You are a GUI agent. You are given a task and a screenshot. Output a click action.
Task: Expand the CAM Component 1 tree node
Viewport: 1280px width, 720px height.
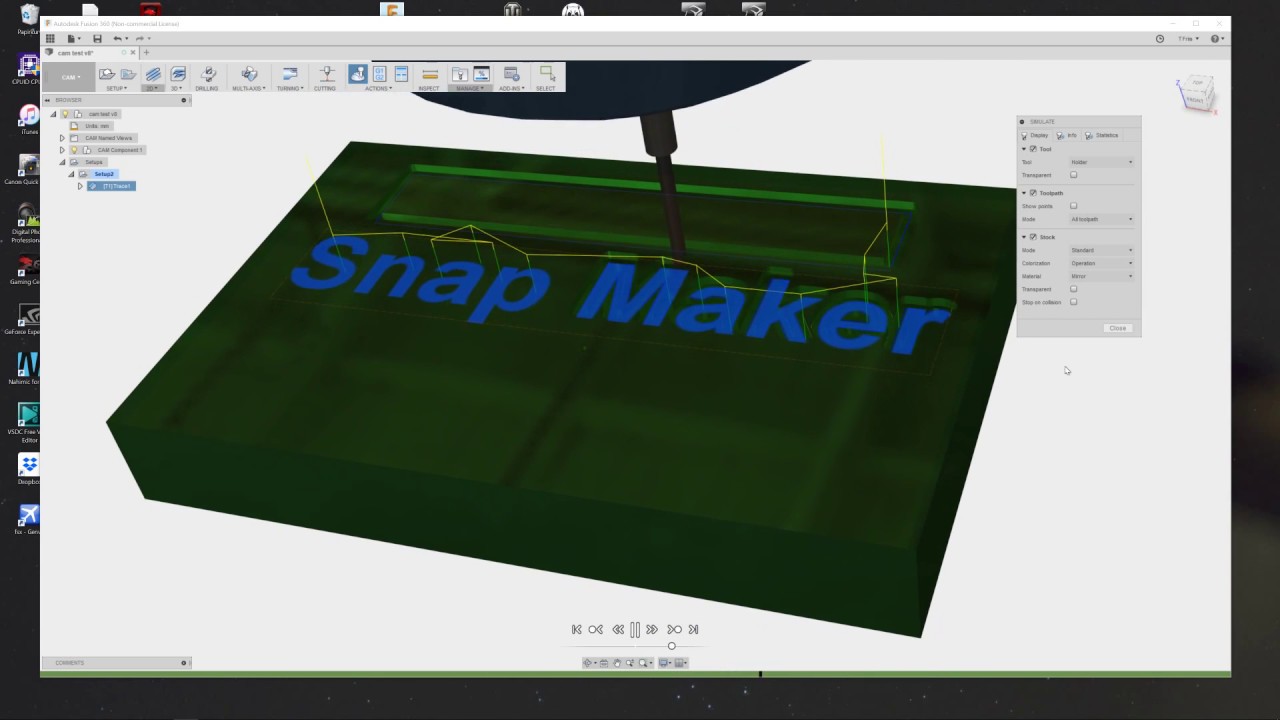point(62,150)
